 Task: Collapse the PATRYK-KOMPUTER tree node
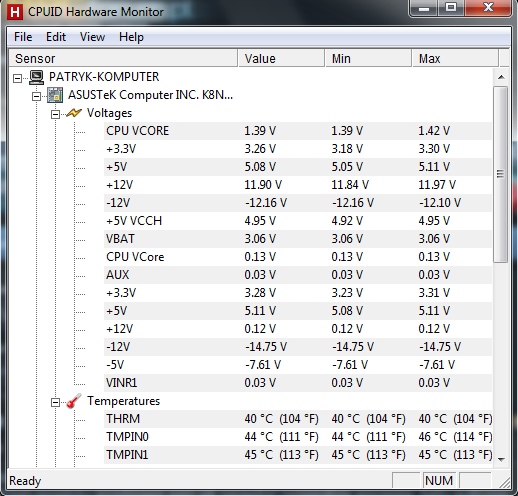point(17,78)
